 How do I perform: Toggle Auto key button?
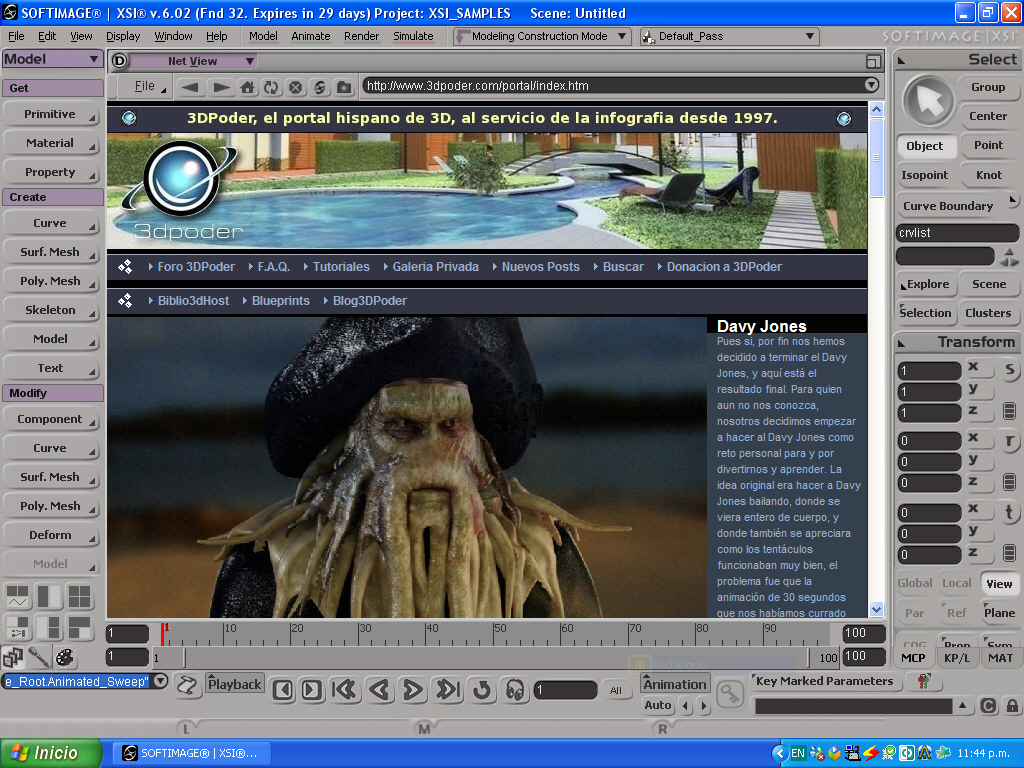[x=658, y=705]
